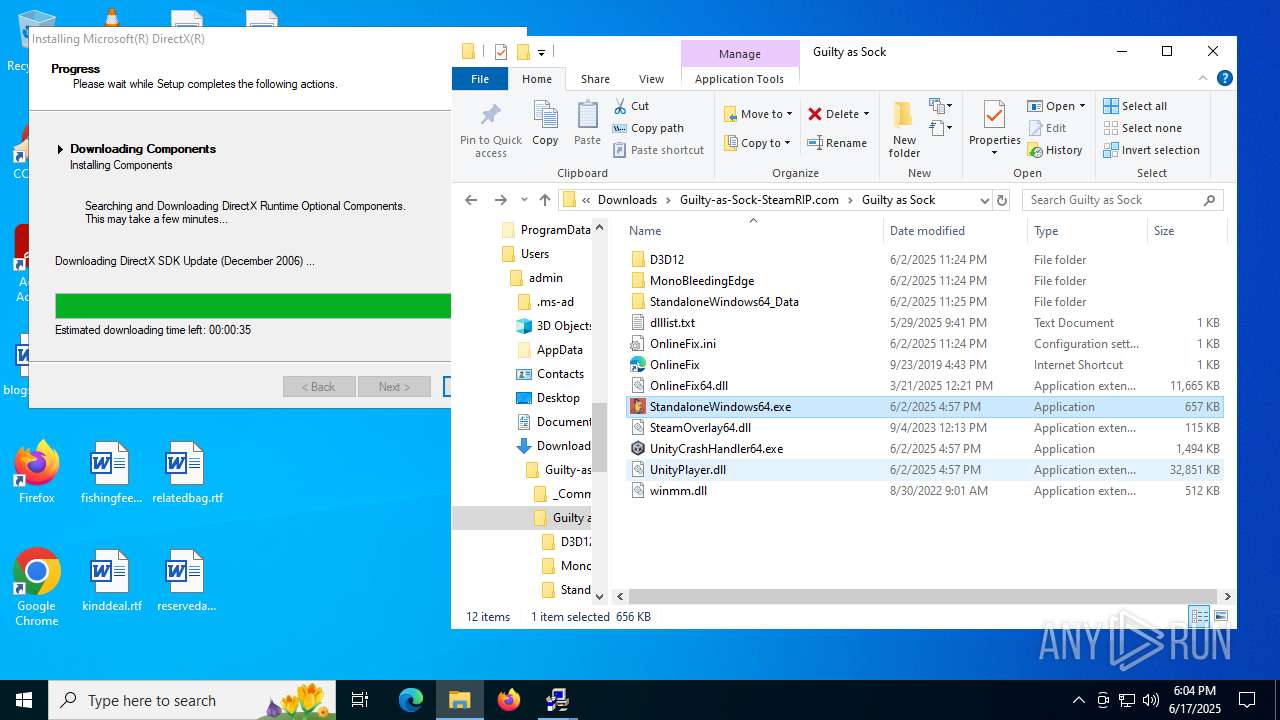Click Downloads in address breadcrumb
This screenshot has width=1280, height=720.
pos(627,200)
